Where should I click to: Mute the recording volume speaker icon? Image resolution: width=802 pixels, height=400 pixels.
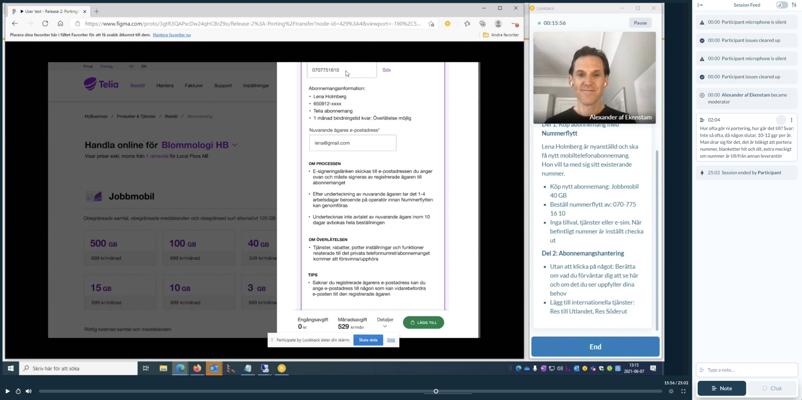(29, 391)
